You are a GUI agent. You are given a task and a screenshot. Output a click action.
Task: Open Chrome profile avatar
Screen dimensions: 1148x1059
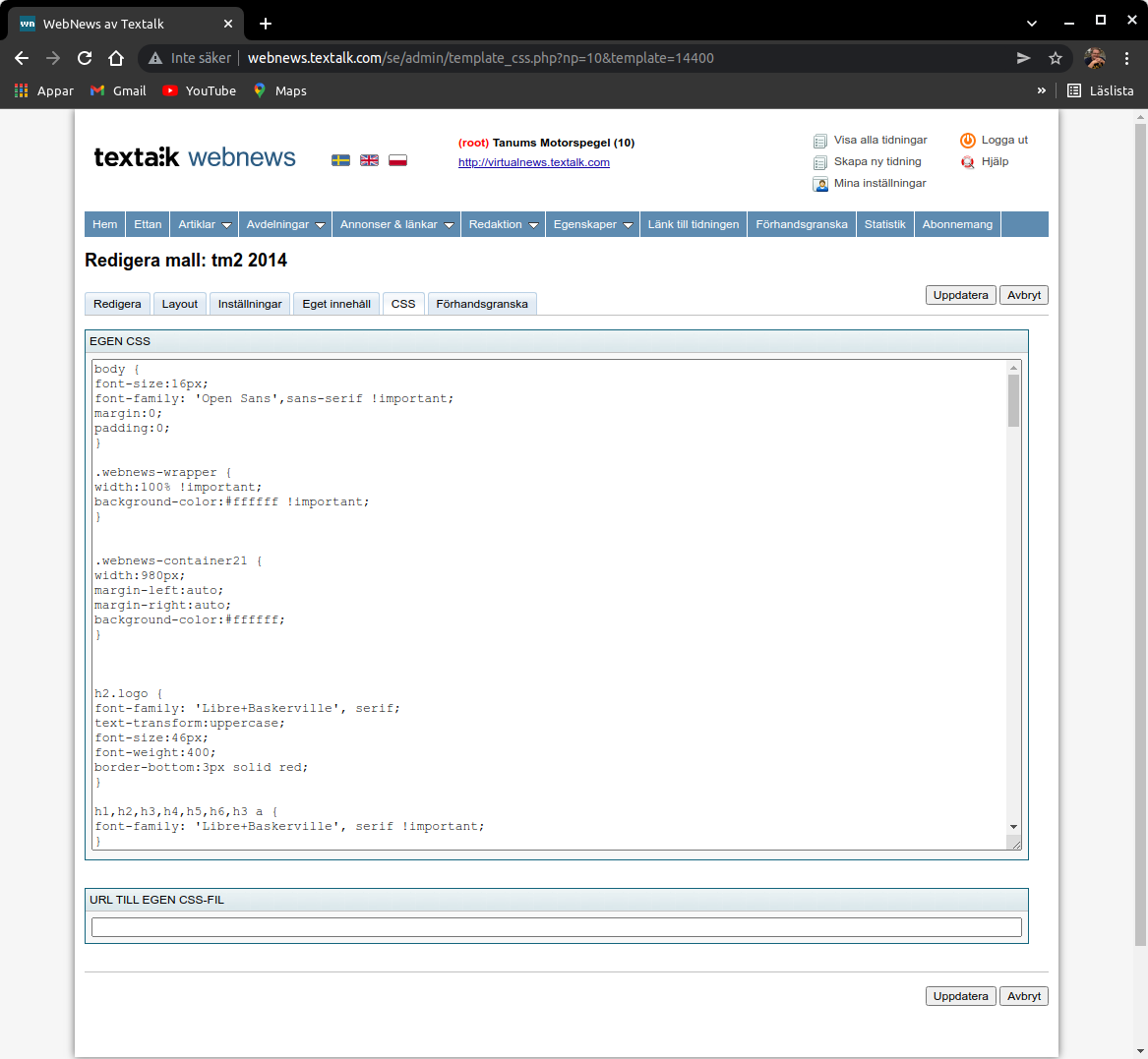1095,58
